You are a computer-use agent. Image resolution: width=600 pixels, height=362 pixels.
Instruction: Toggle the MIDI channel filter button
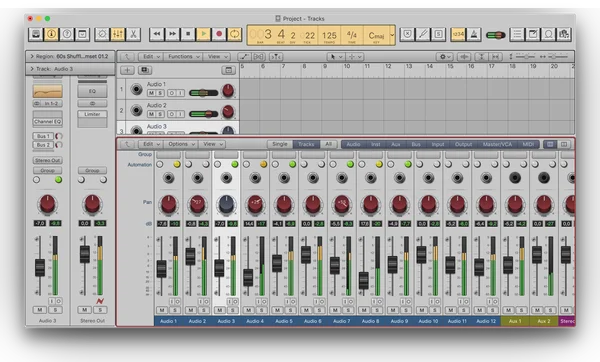pyautogui.click(x=528, y=144)
